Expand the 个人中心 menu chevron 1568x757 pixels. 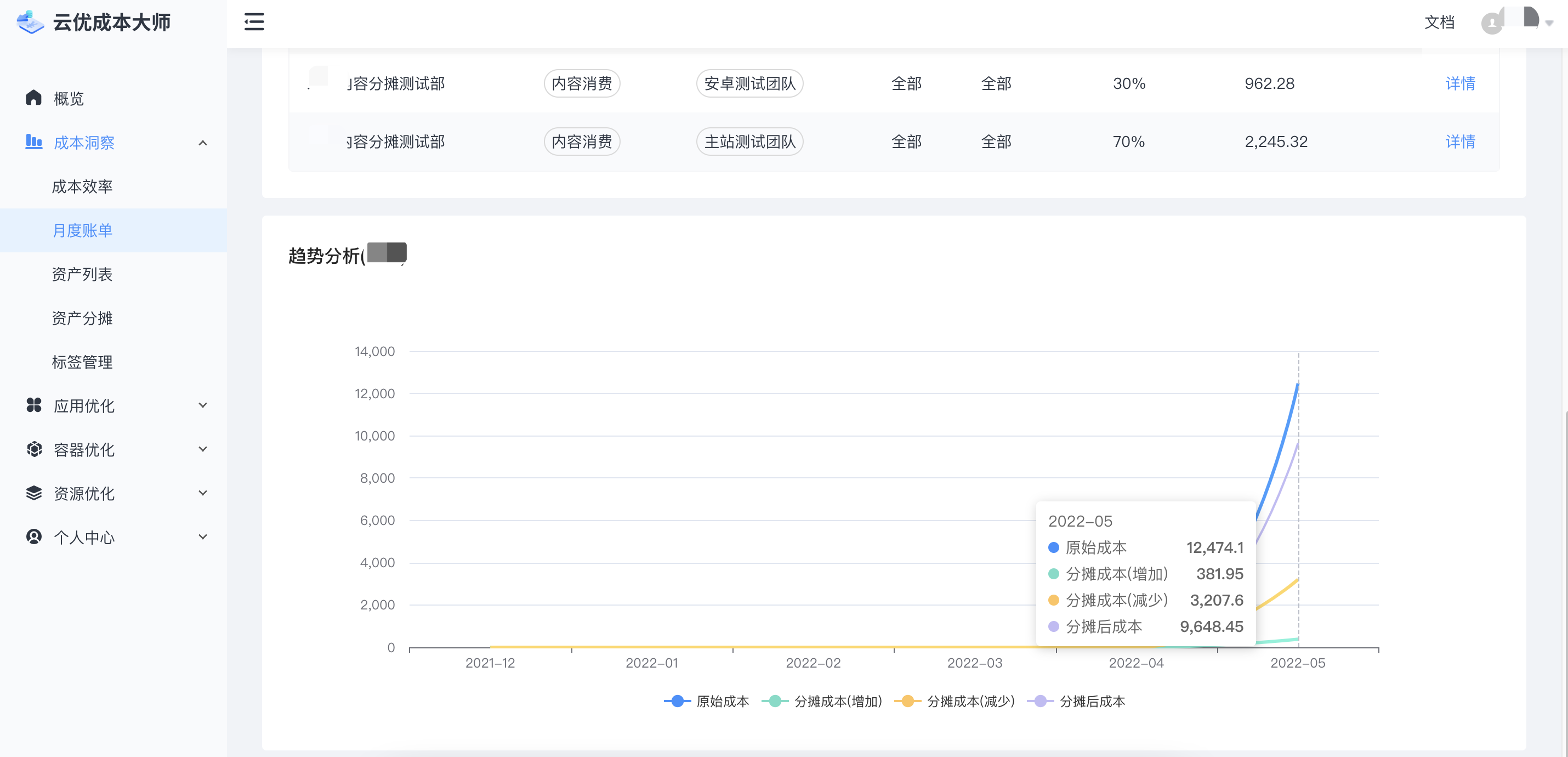pyautogui.click(x=203, y=536)
